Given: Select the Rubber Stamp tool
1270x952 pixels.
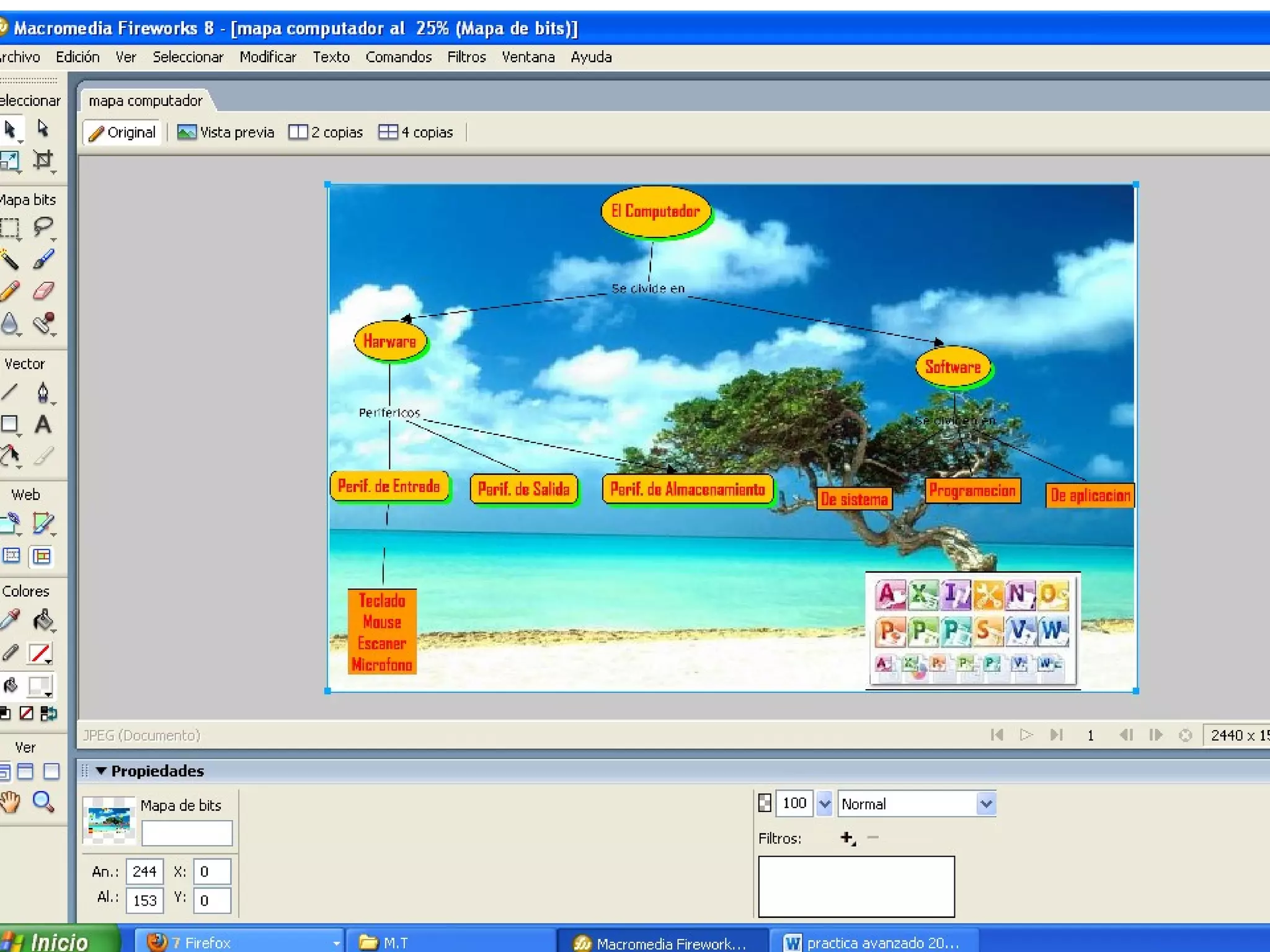Looking at the screenshot, I should (x=43, y=323).
